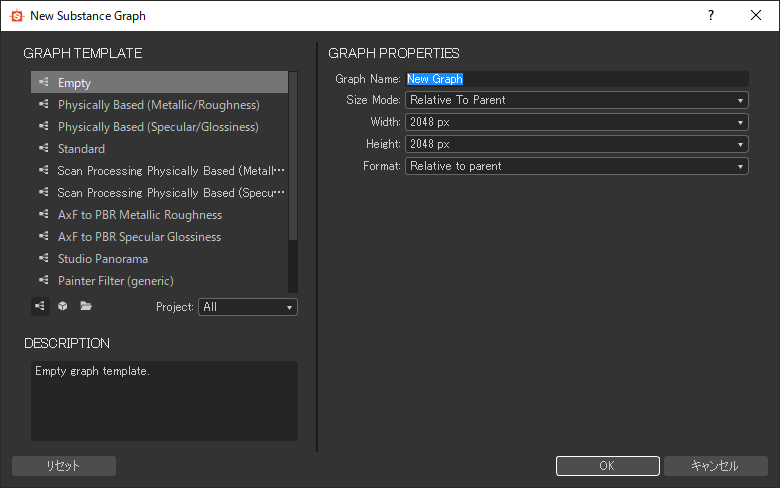Click the OK button
The image size is (780, 488).
(607, 466)
